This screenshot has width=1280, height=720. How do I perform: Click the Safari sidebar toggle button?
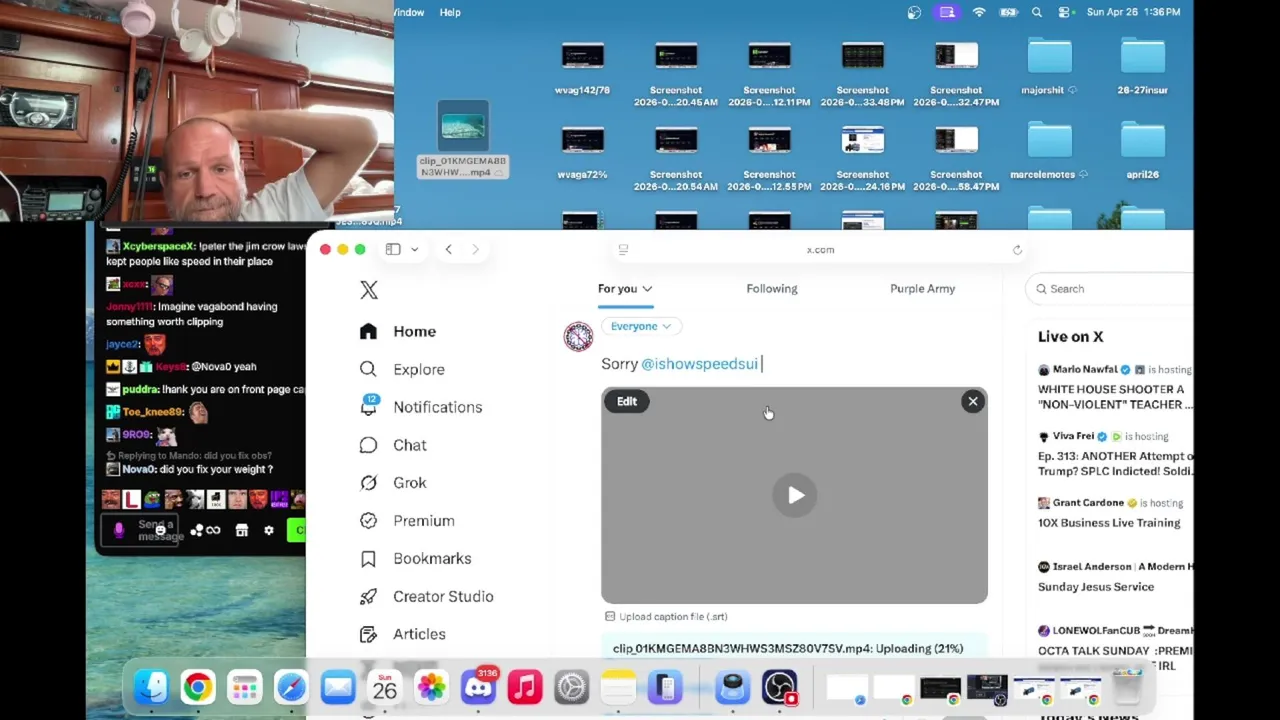393,250
